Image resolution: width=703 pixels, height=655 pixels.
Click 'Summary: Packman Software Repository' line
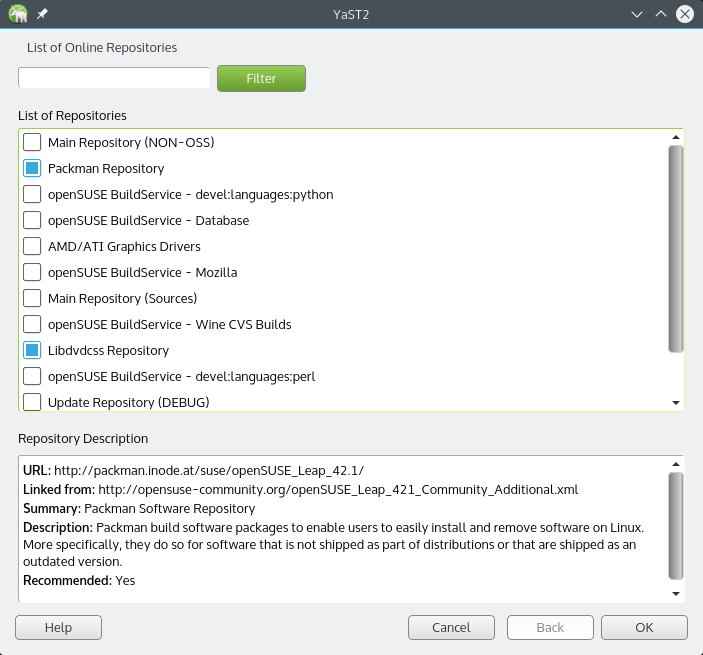[139, 508]
